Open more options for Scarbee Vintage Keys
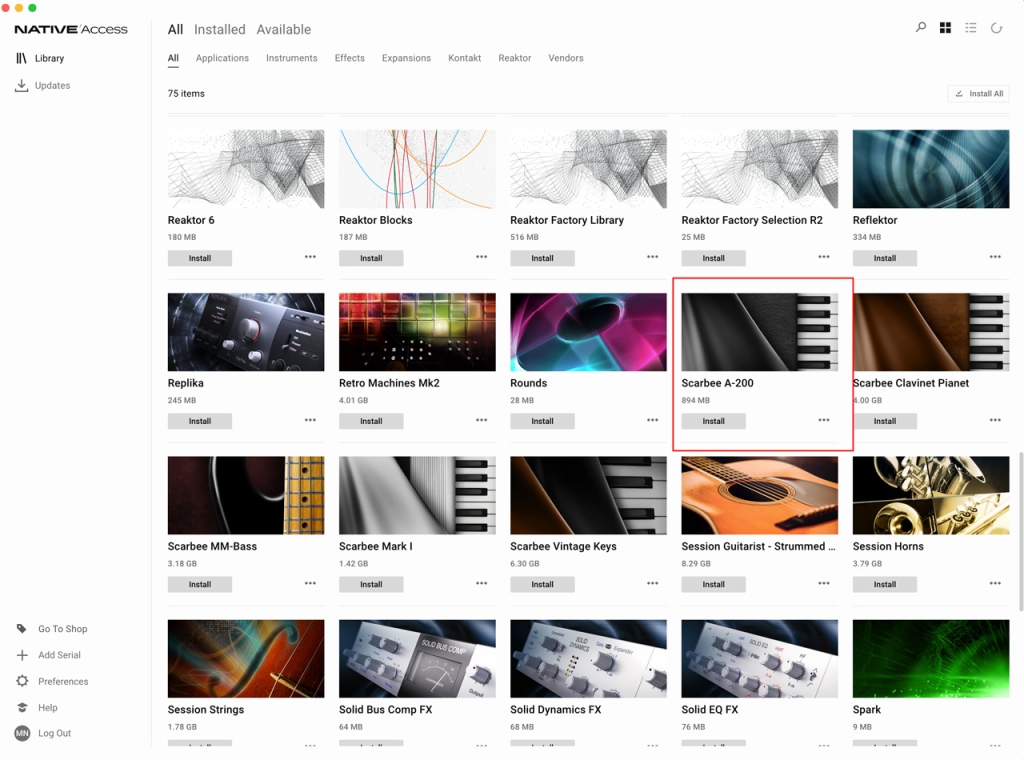Image resolution: width=1024 pixels, height=760 pixels. pos(652,583)
